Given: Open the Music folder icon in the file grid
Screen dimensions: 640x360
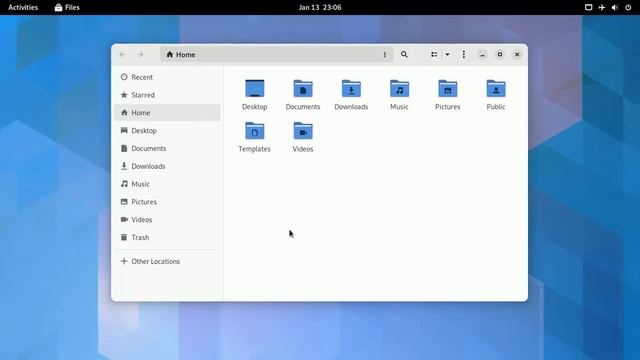Looking at the screenshot, I should (399, 89).
